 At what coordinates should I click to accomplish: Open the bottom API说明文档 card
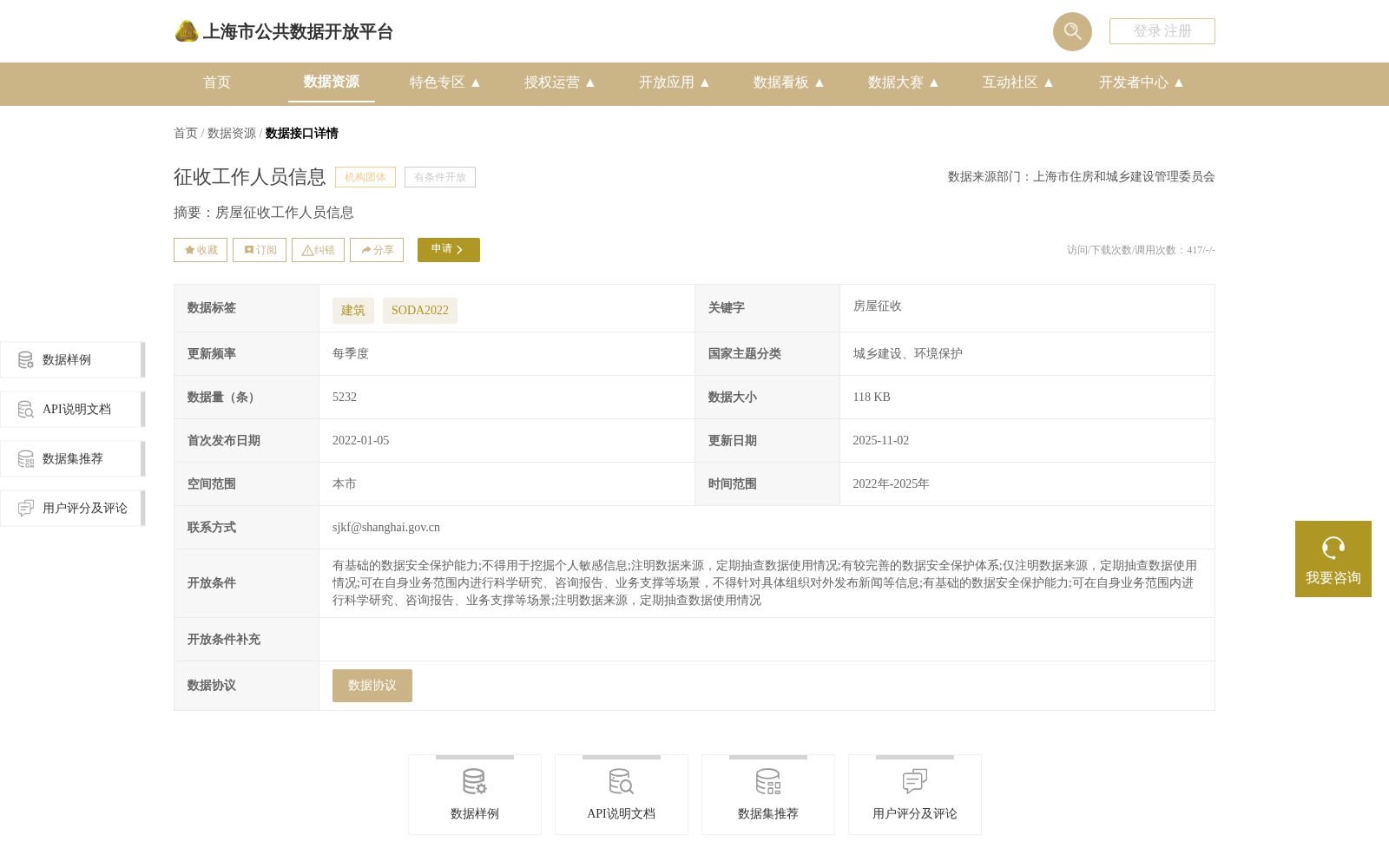(x=622, y=794)
